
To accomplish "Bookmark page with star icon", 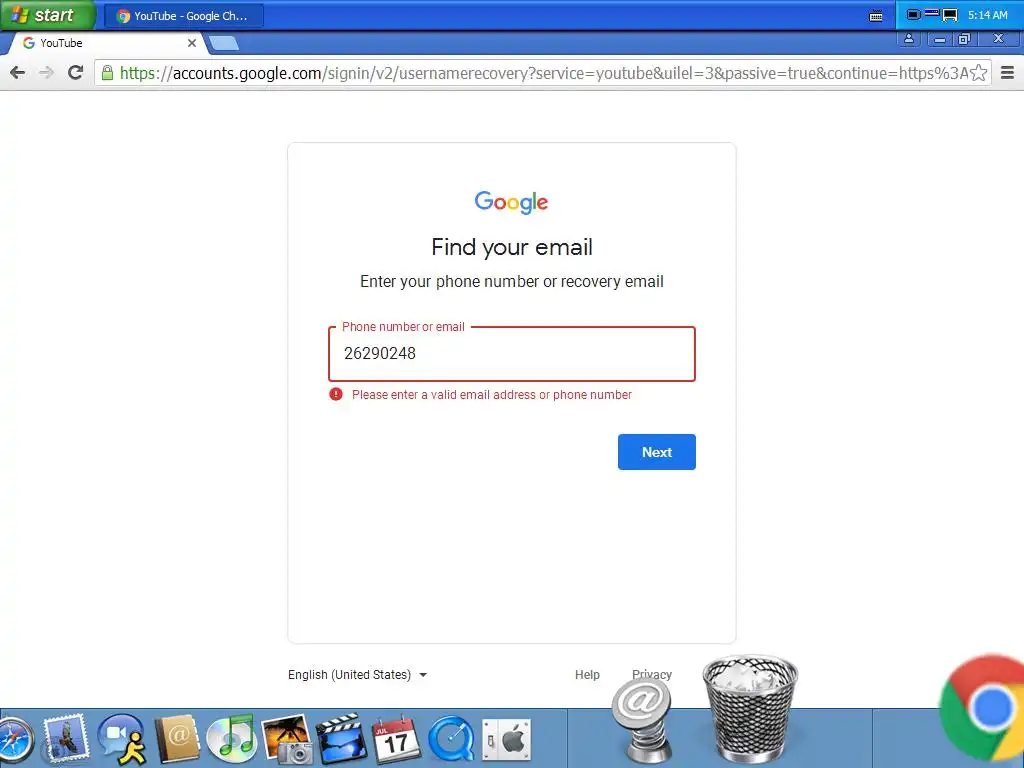I will tap(978, 72).
